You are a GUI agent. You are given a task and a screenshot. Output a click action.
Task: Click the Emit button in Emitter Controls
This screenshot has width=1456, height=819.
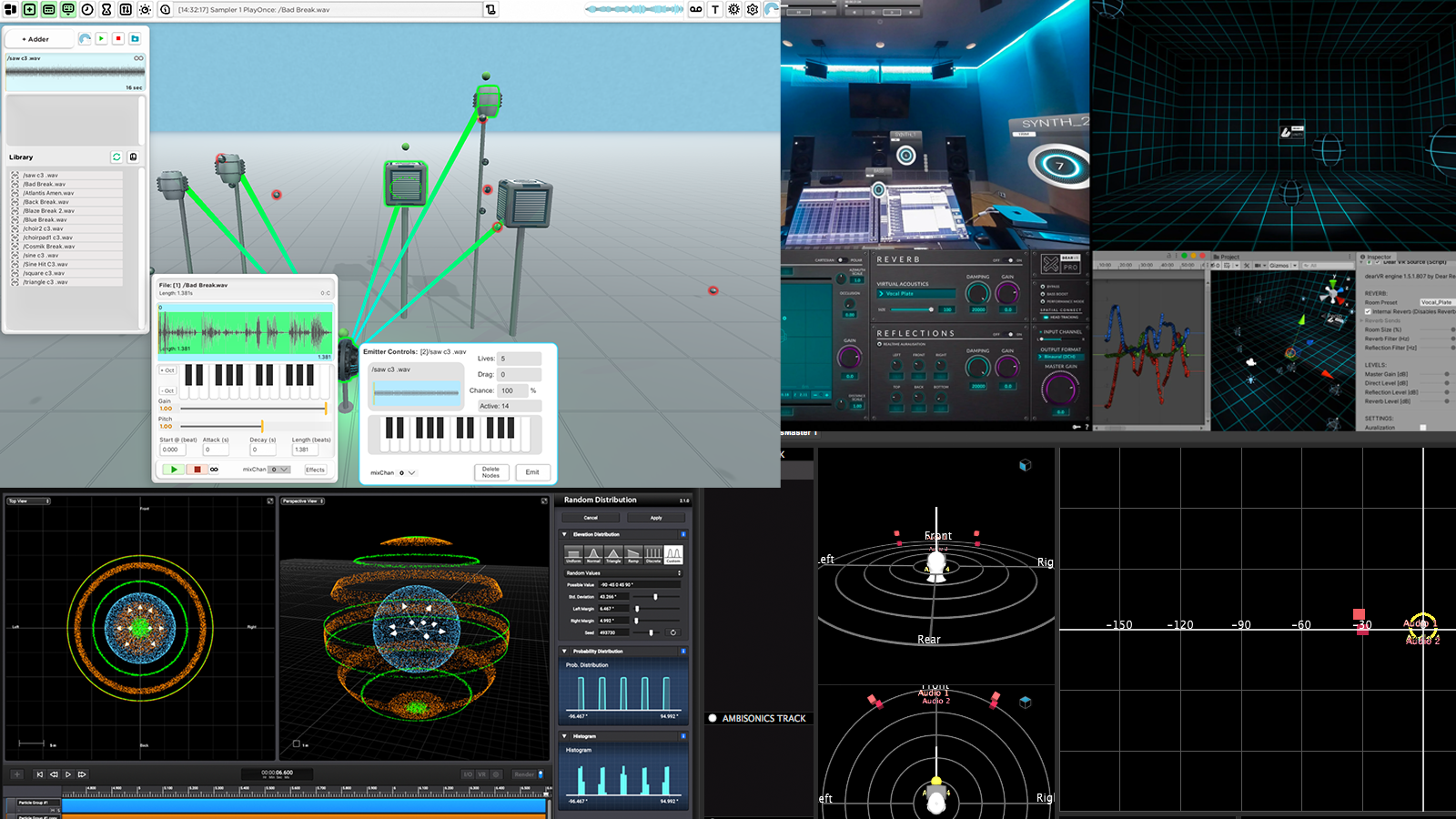pos(533,472)
